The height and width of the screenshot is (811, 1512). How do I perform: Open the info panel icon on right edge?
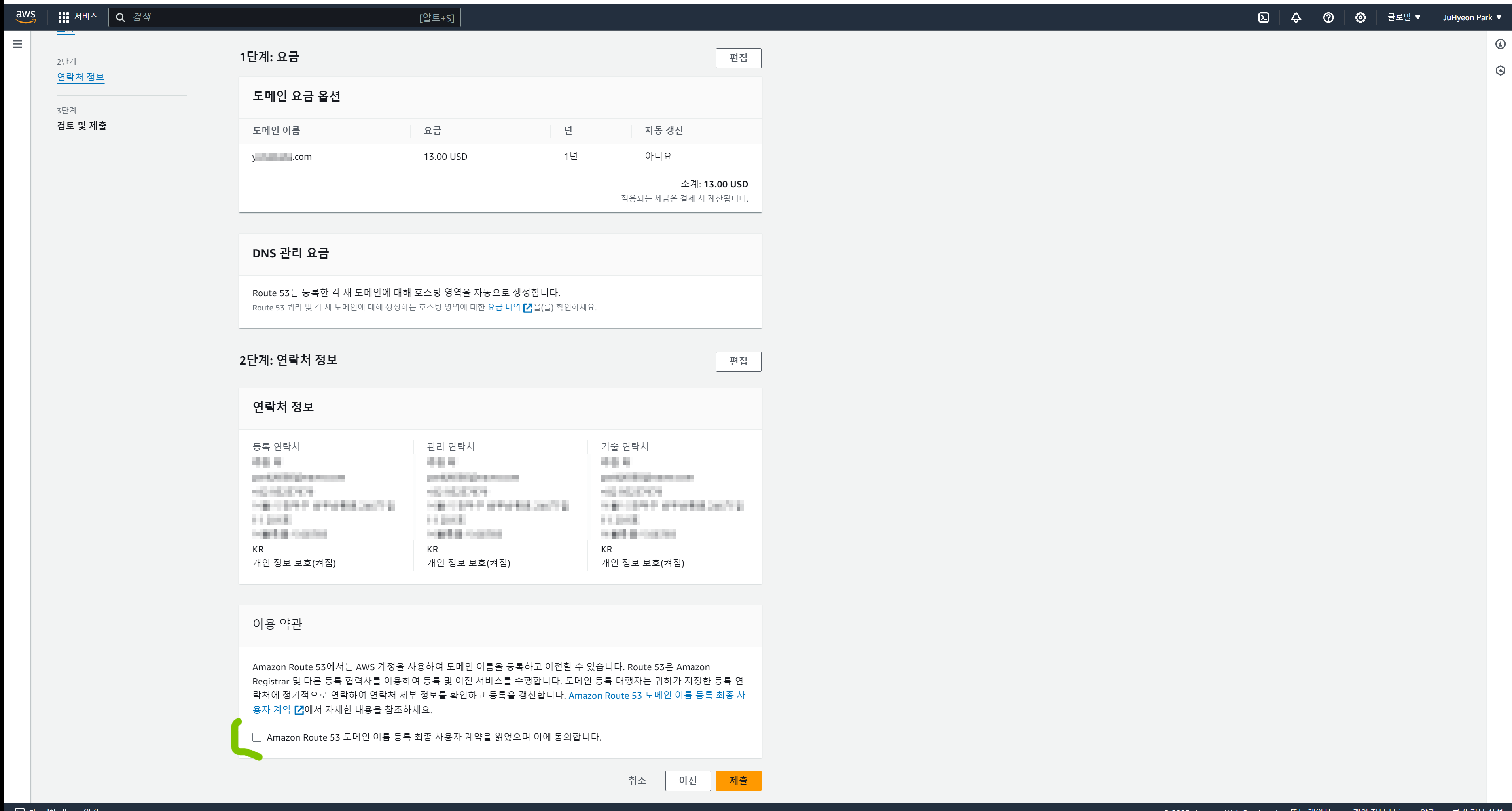[1500, 44]
